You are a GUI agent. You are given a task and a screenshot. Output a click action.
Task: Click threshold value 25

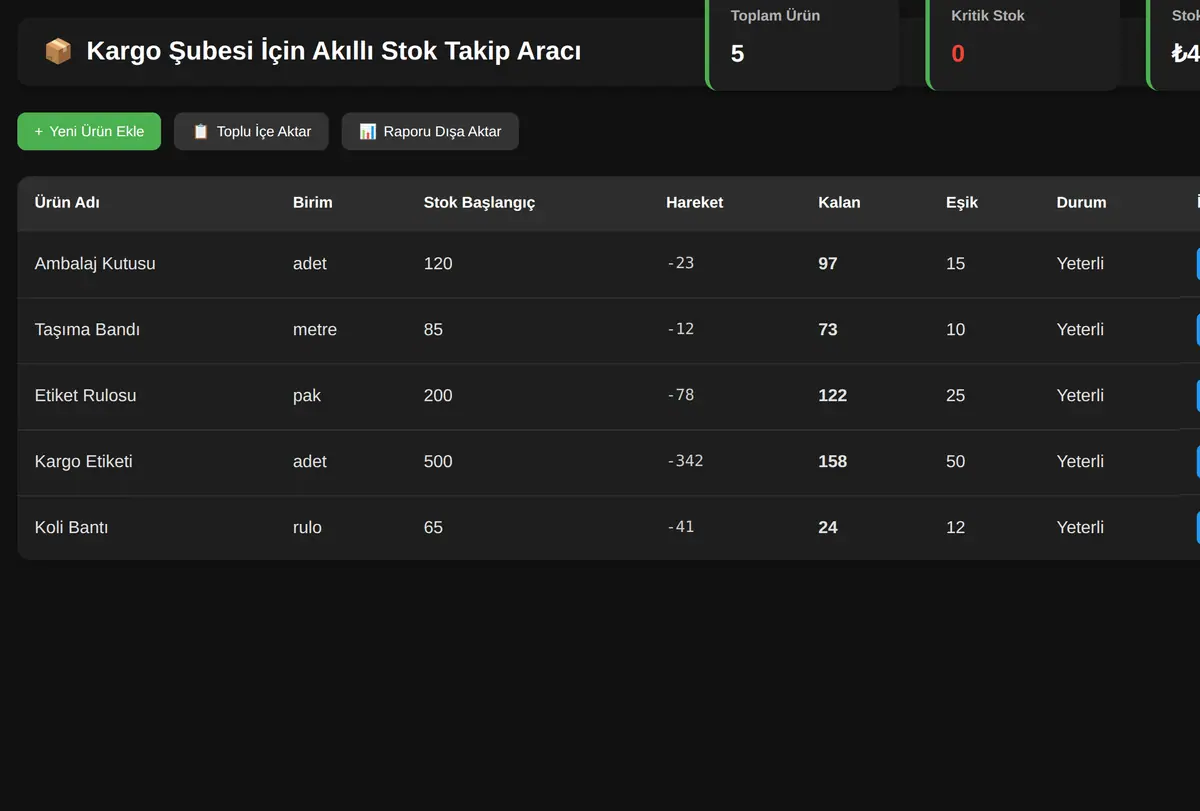tap(956, 395)
